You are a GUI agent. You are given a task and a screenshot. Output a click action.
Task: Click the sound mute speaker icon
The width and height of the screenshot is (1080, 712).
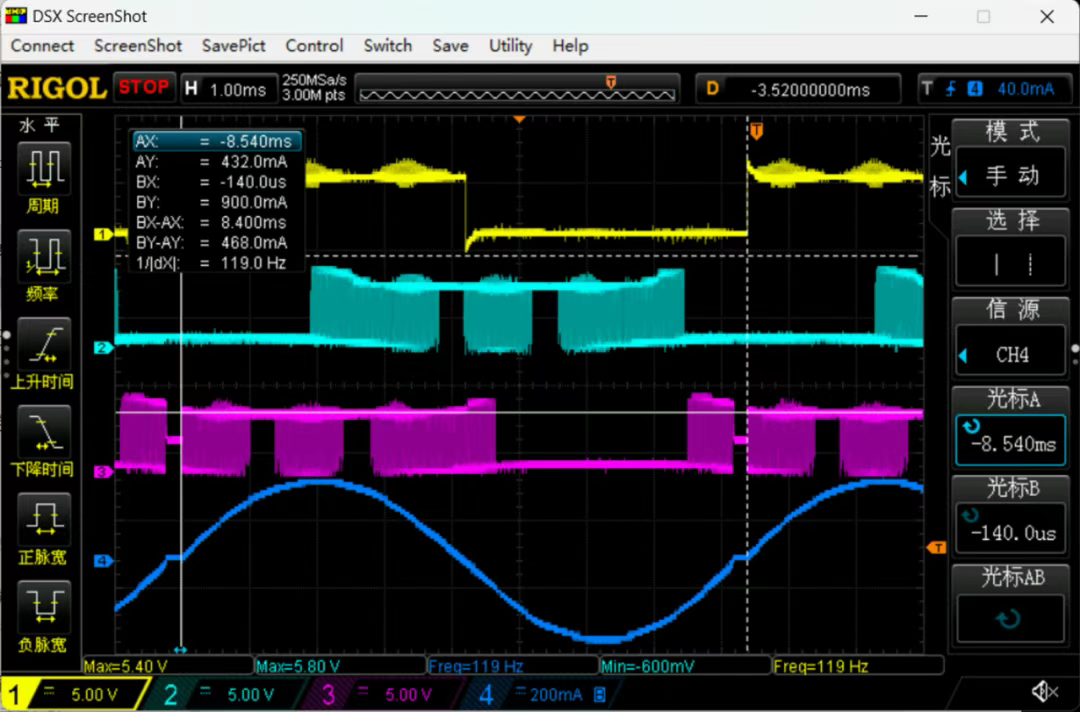click(x=1045, y=692)
